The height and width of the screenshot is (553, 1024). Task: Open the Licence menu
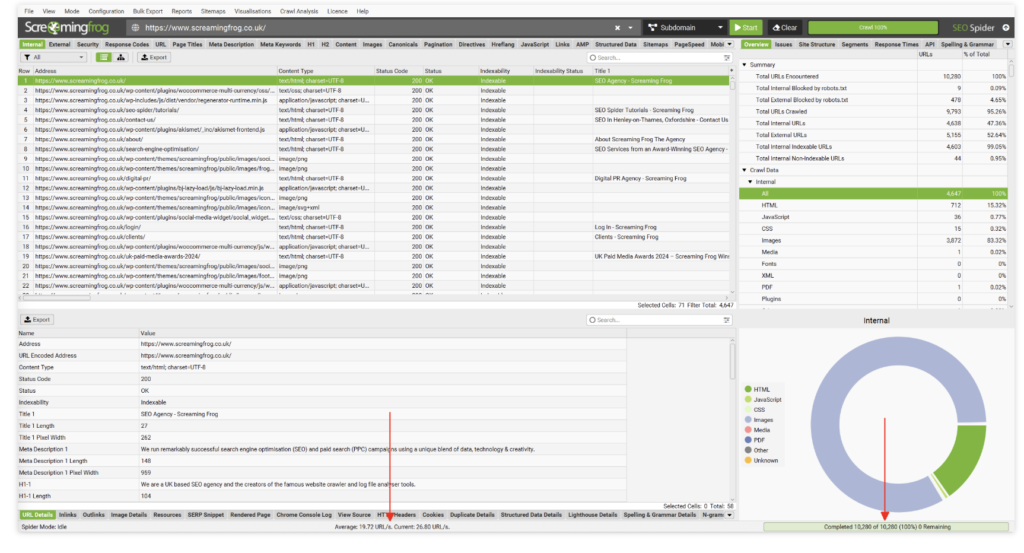pos(337,11)
